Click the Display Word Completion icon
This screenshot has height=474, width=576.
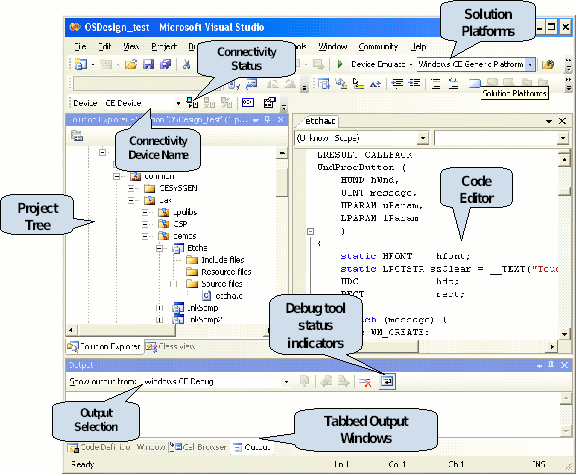375,84
